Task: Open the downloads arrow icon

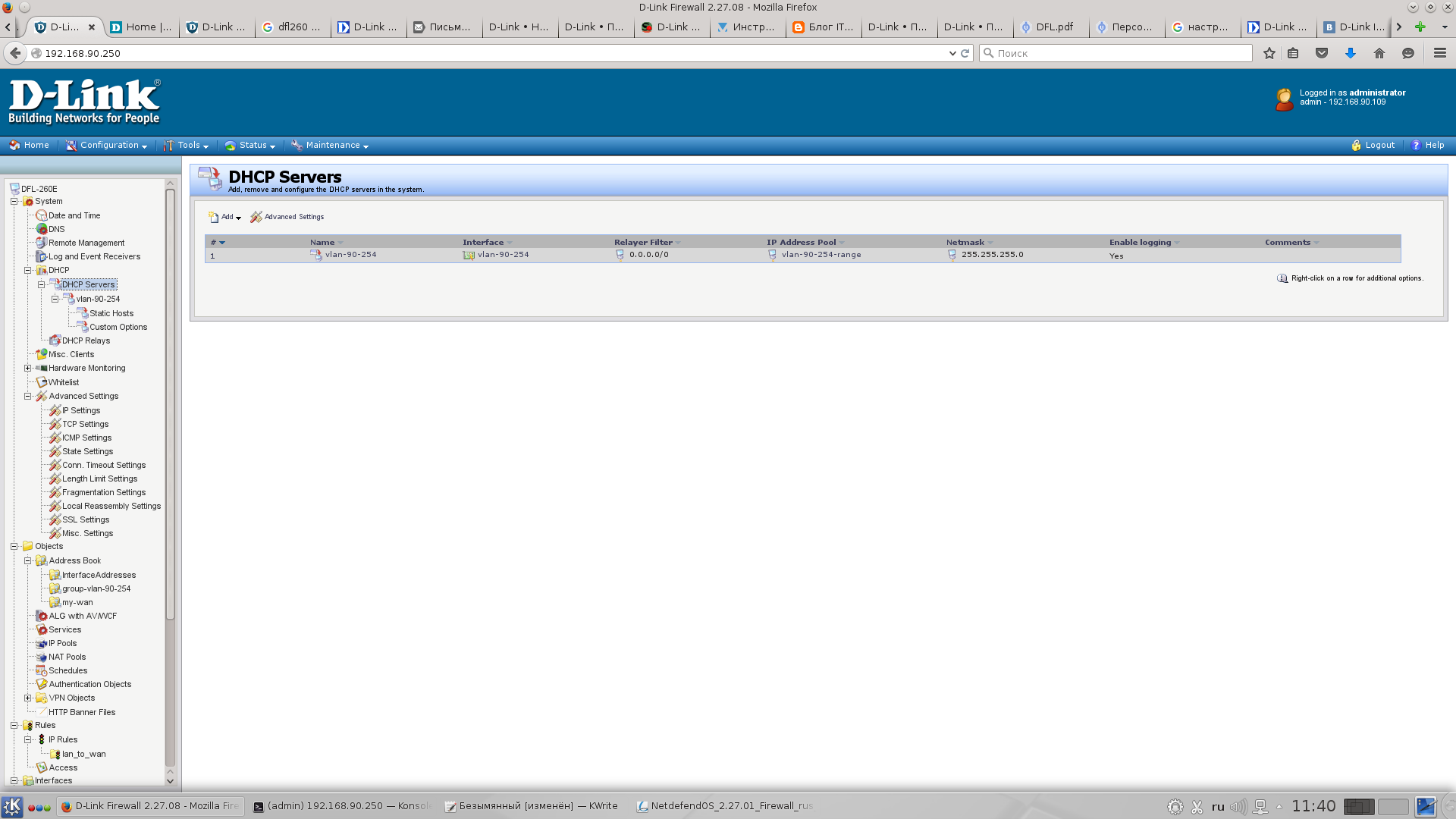Action: [x=1350, y=53]
